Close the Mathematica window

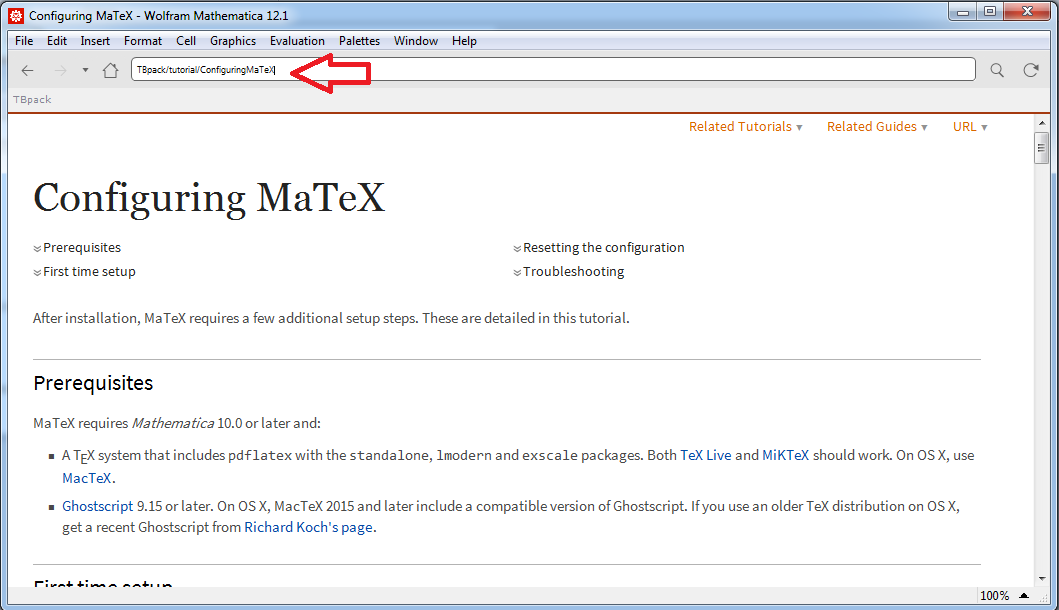pos(1028,11)
